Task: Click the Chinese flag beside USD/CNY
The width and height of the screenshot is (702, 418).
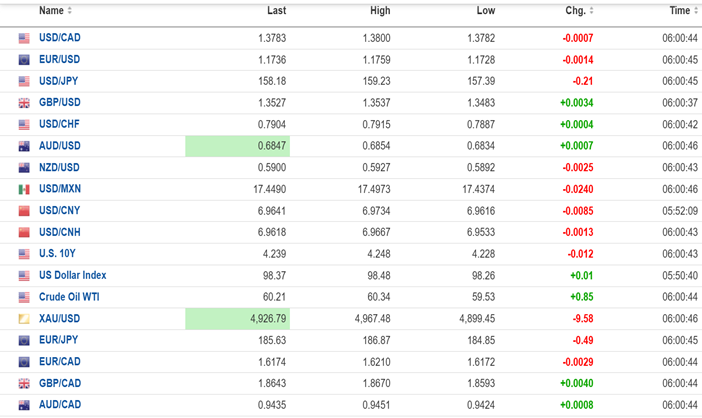Action: tap(24, 211)
